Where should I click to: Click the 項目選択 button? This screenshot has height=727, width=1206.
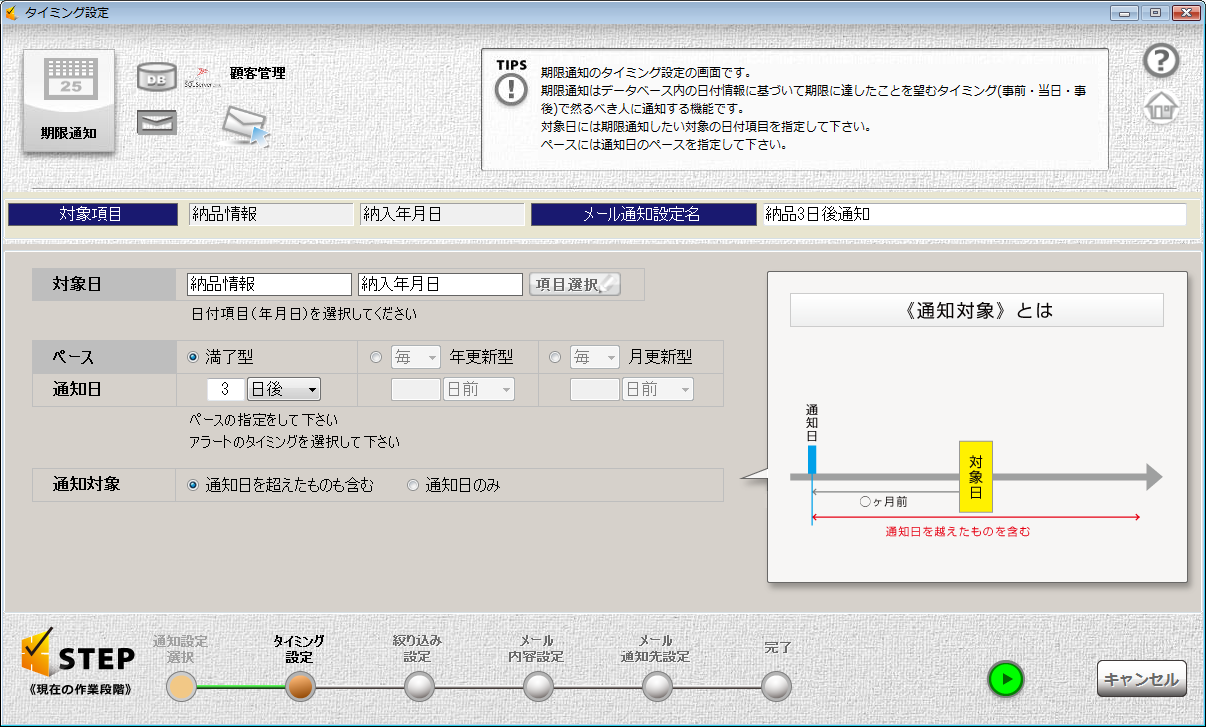574,284
